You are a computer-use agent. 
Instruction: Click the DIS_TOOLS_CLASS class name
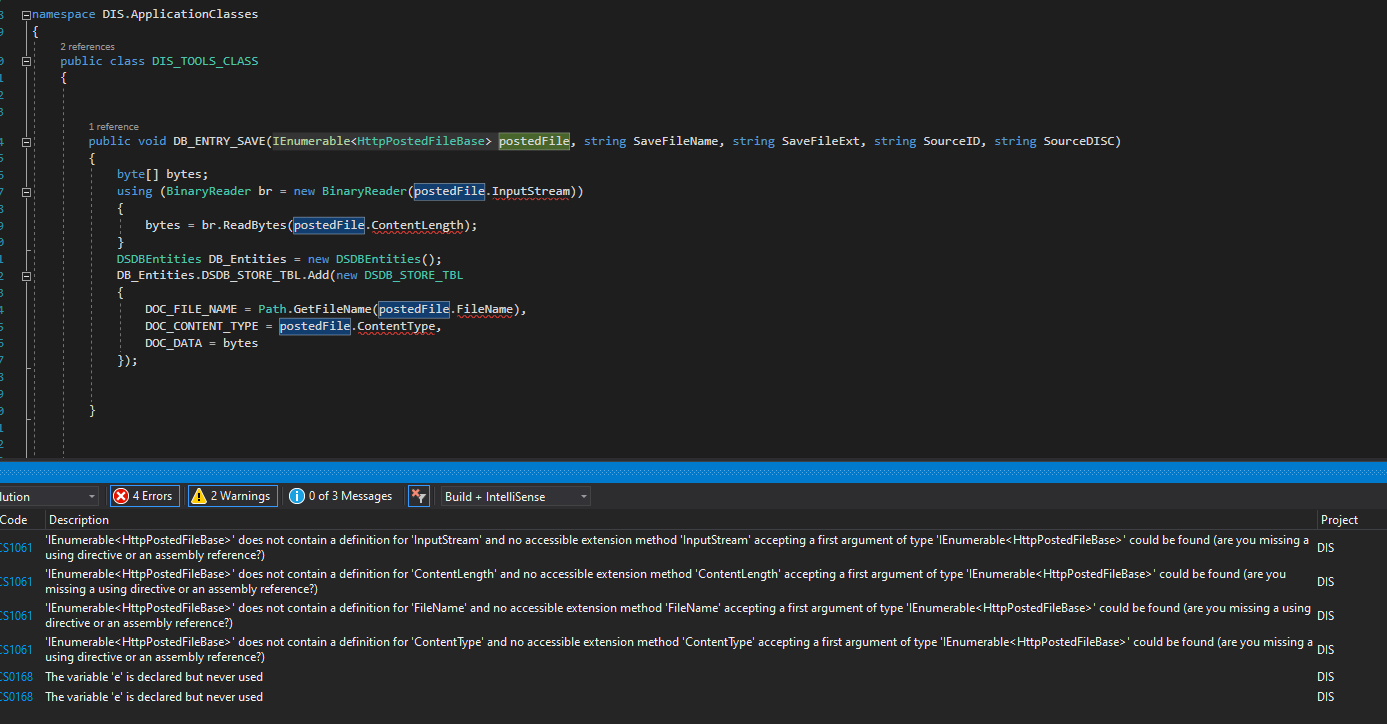coord(205,61)
